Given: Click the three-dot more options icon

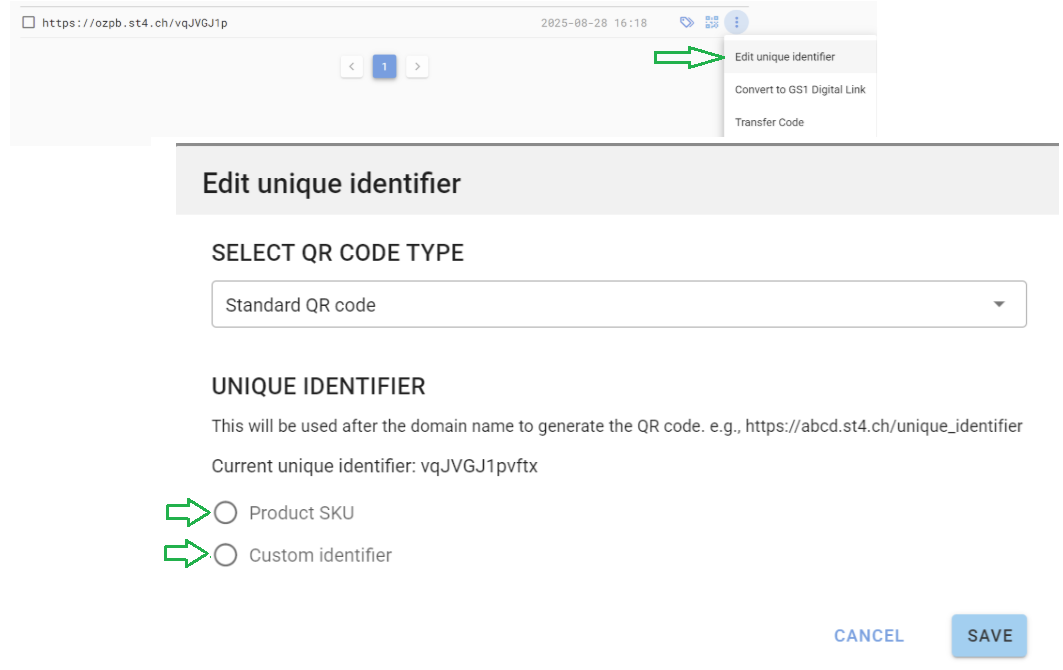Looking at the screenshot, I should [736, 22].
